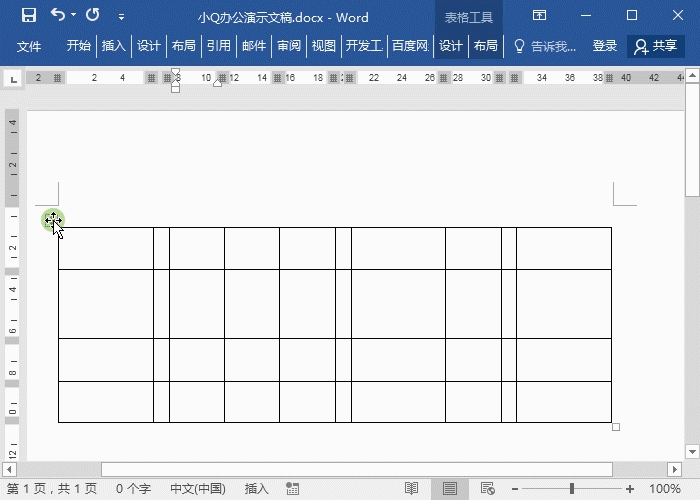
Task: Click the 中文(中国) language indicator
Action: [x=198, y=489]
